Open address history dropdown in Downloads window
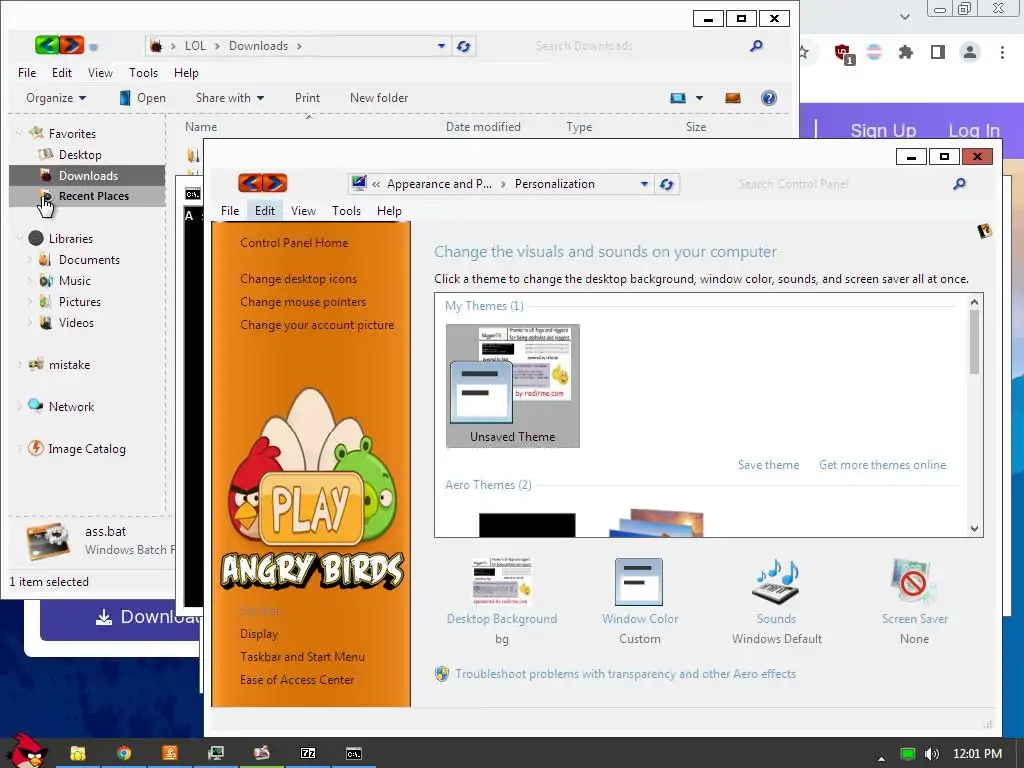The image size is (1024, 768). (x=441, y=46)
